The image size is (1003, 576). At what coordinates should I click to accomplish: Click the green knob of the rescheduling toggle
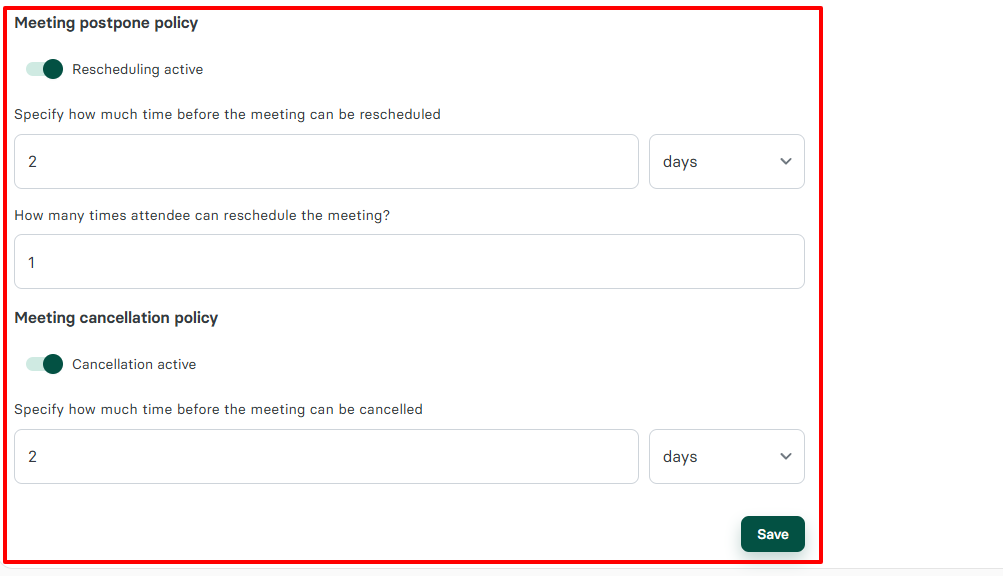coord(52,69)
